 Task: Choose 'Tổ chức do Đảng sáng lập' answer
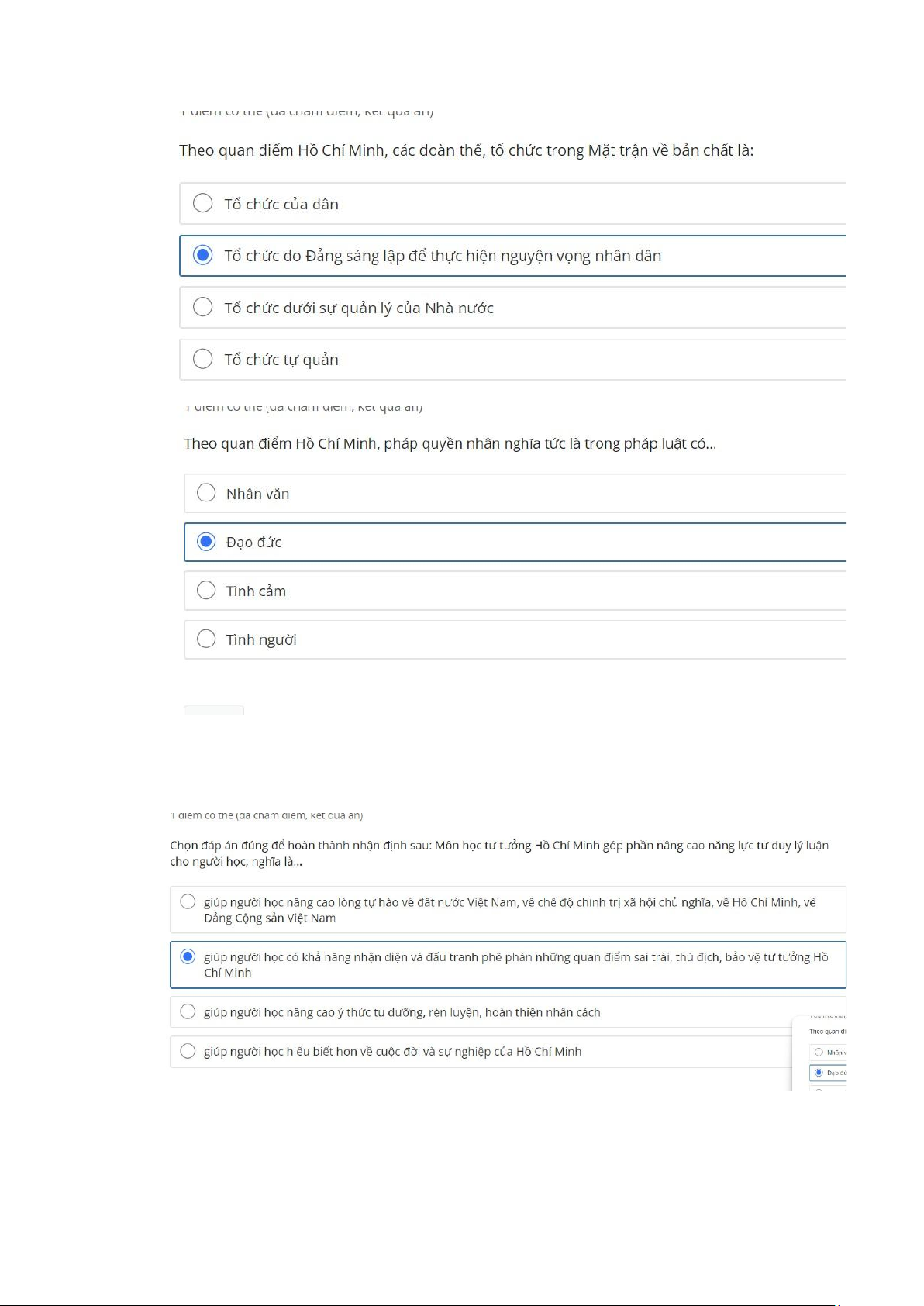pyautogui.click(x=203, y=255)
